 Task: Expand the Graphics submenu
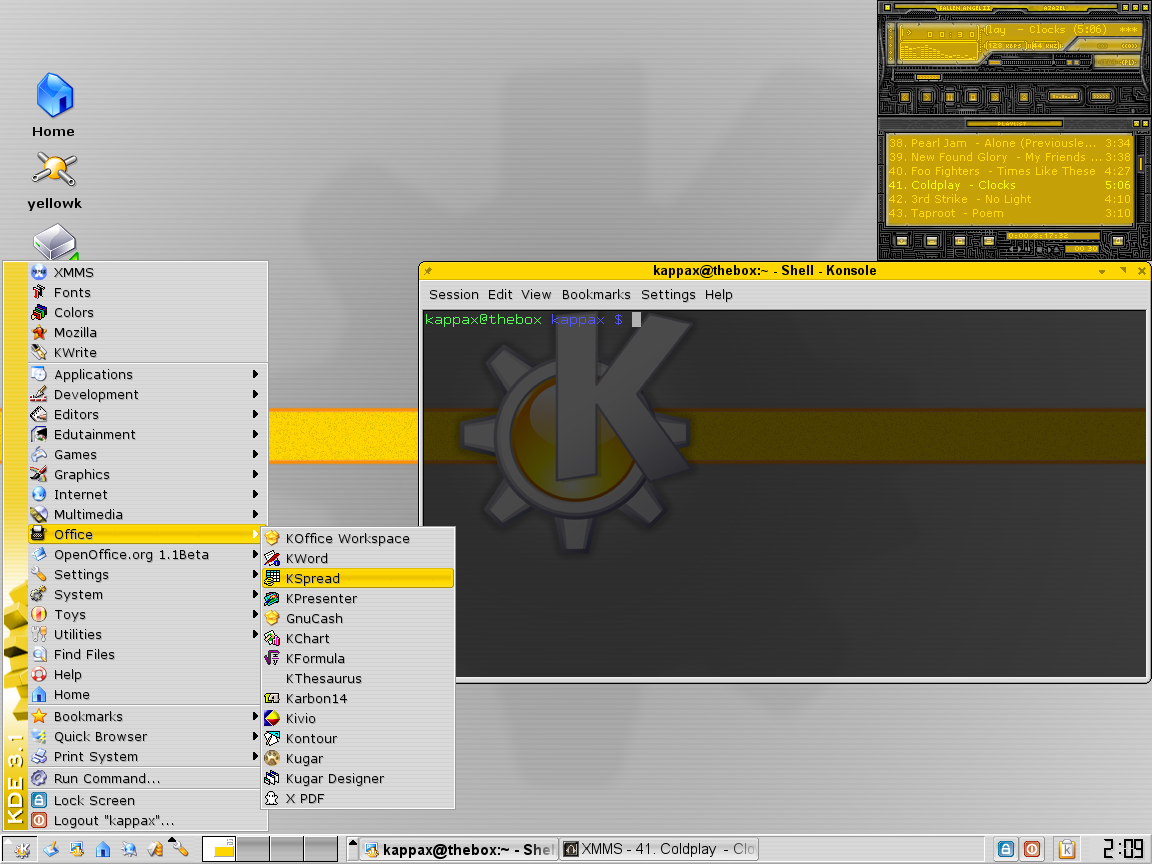(x=148, y=474)
